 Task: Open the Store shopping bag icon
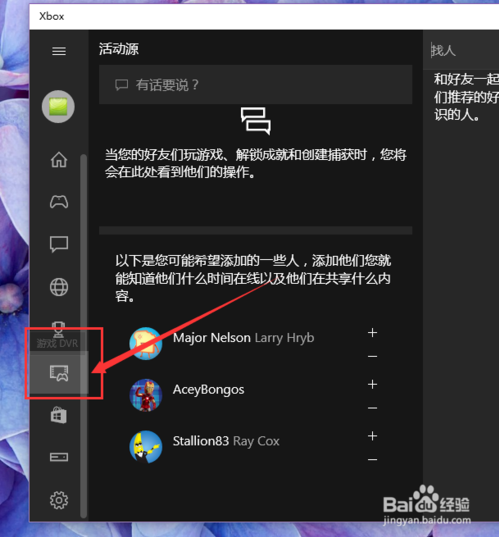pyautogui.click(x=59, y=415)
